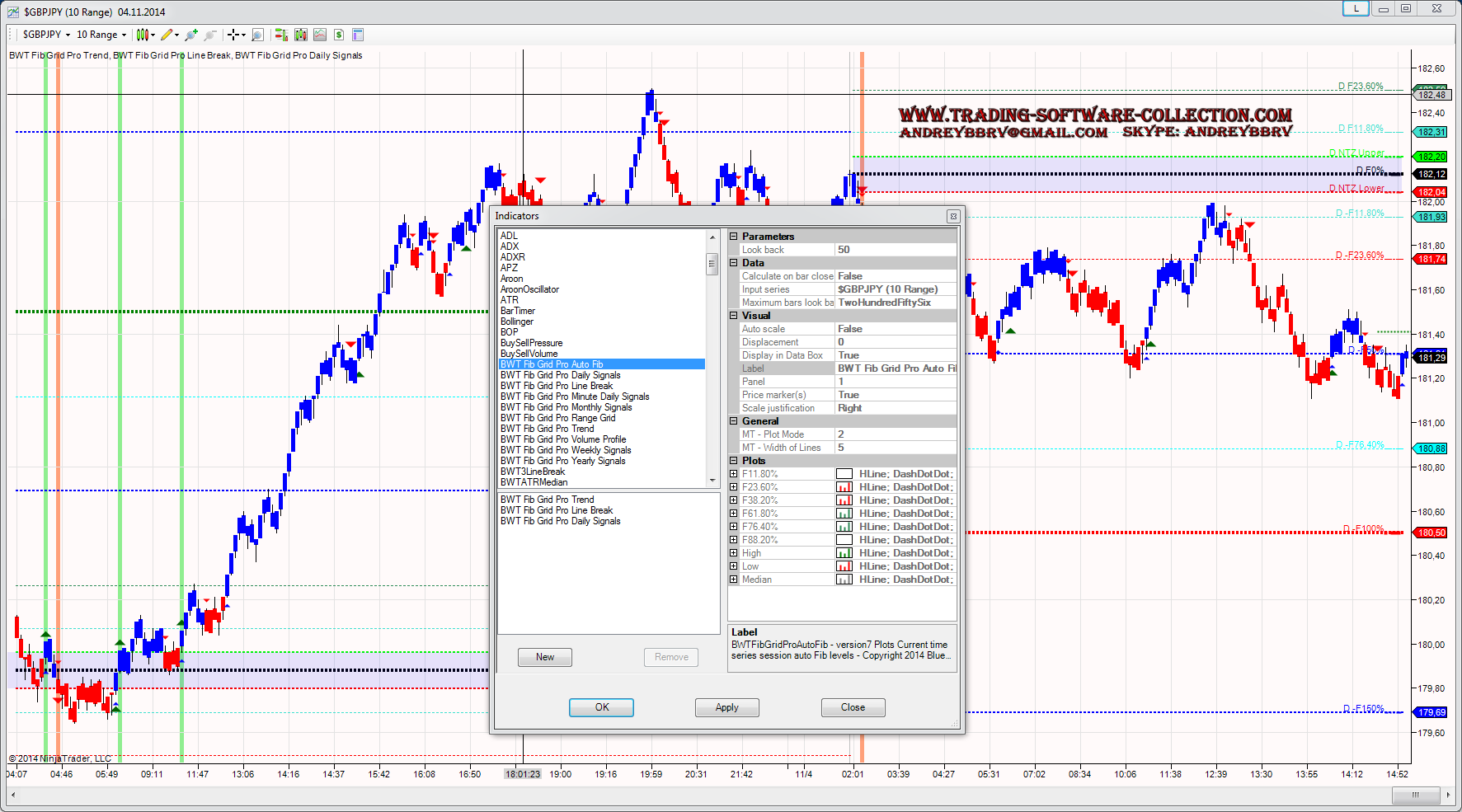The height and width of the screenshot is (812, 1462).
Task: Click the Indicators toolbar icon
Action: (x=320, y=35)
